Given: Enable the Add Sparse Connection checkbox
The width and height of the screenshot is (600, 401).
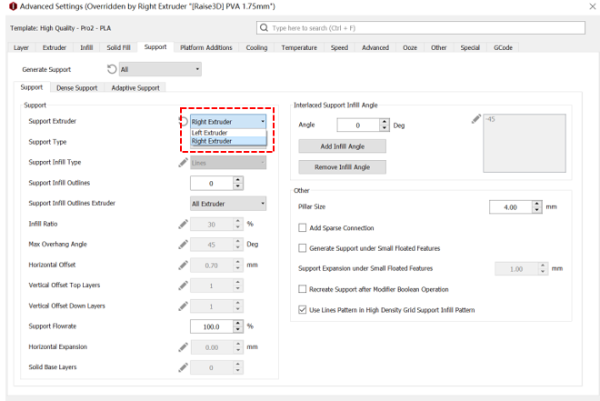Looking at the screenshot, I should (304, 227).
